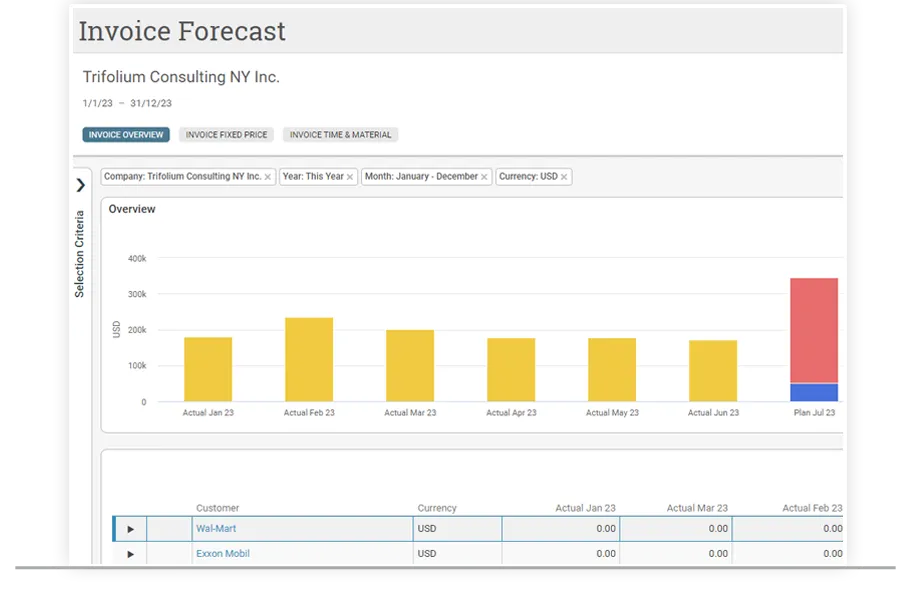The image size is (915, 593).
Task: Click the red Plan Jul 23 bar segment
Action: click(x=814, y=330)
